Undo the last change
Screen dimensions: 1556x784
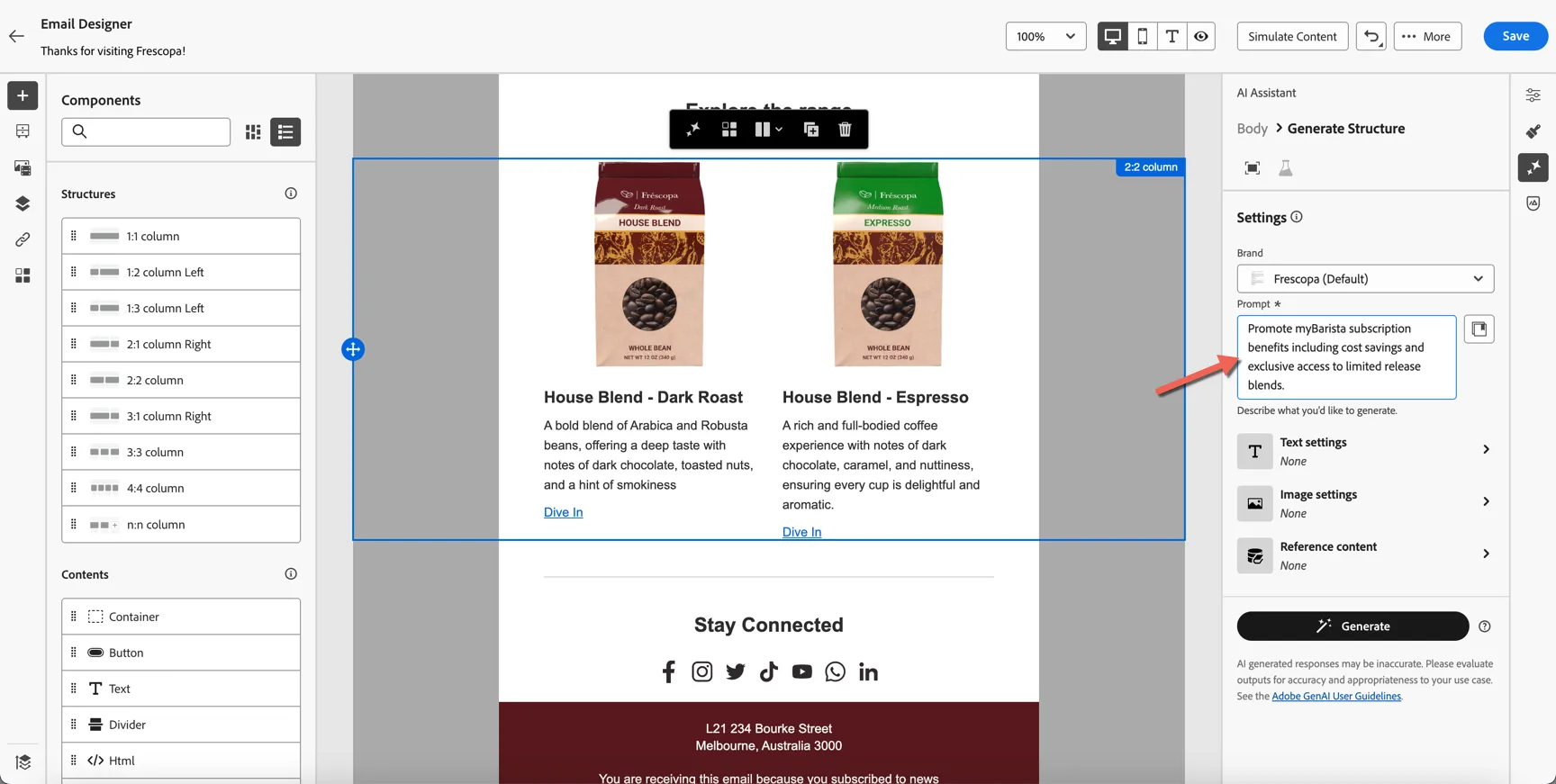coord(1371,36)
